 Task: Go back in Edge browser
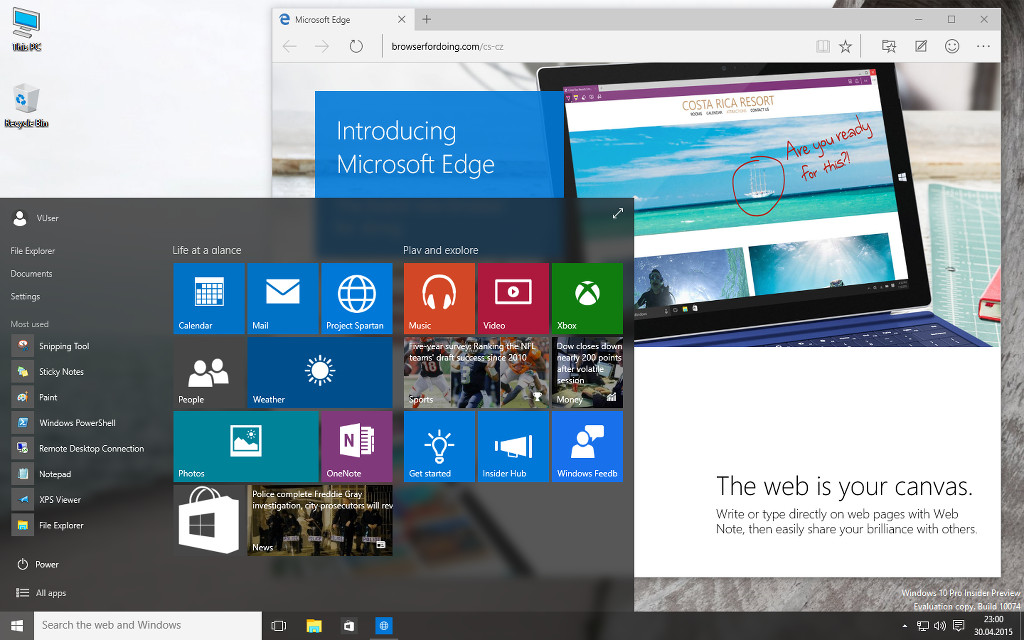[x=290, y=46]
